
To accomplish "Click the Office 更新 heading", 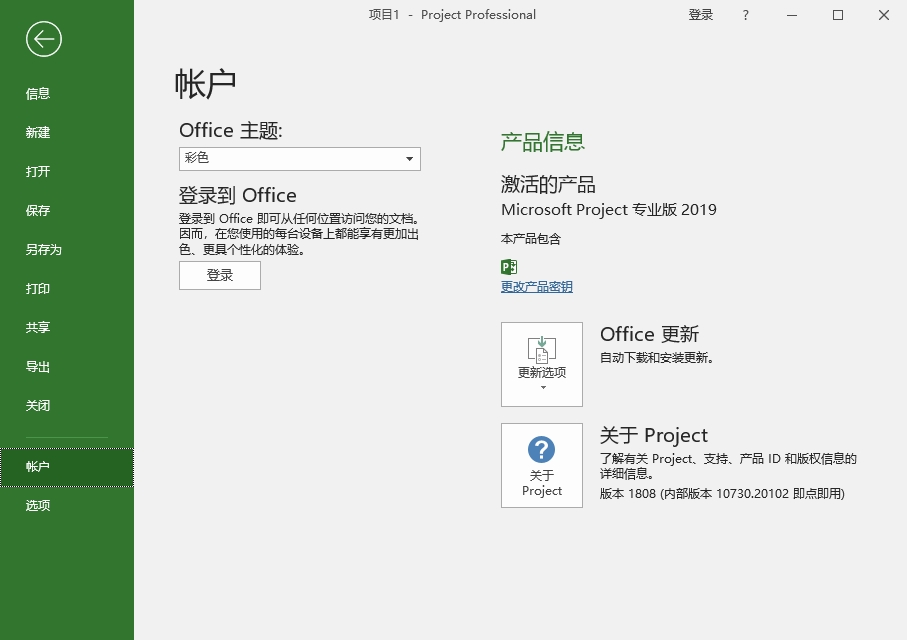I will pos(650,334).
